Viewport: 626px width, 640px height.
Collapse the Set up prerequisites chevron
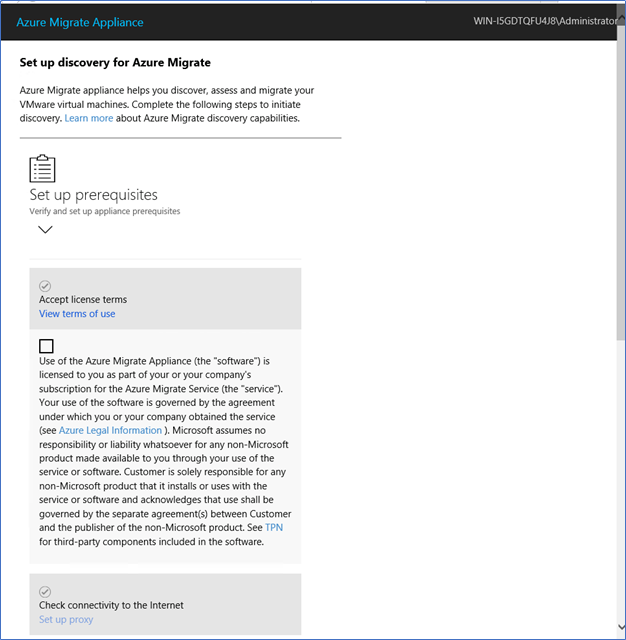(45, 230)
